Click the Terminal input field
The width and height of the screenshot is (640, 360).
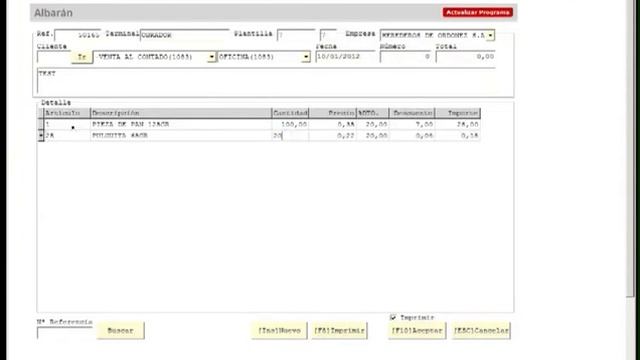click(x=185, y=35)
